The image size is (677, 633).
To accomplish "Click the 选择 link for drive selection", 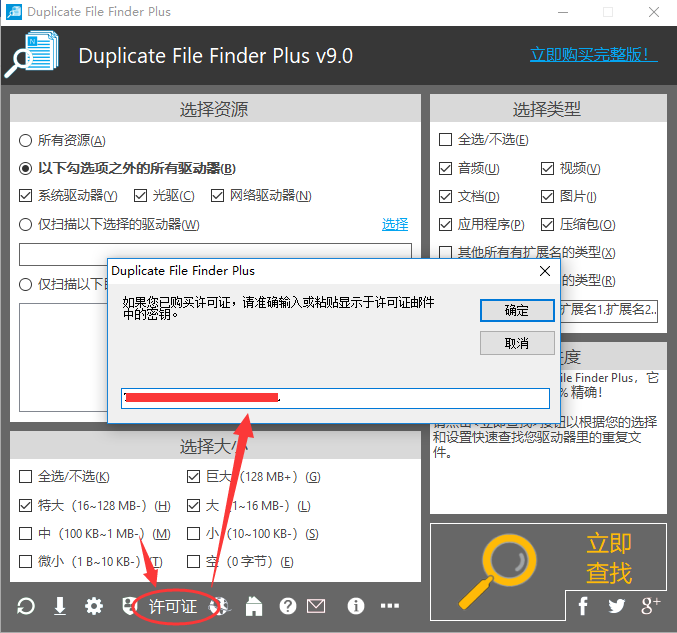I will coord(395,224).
